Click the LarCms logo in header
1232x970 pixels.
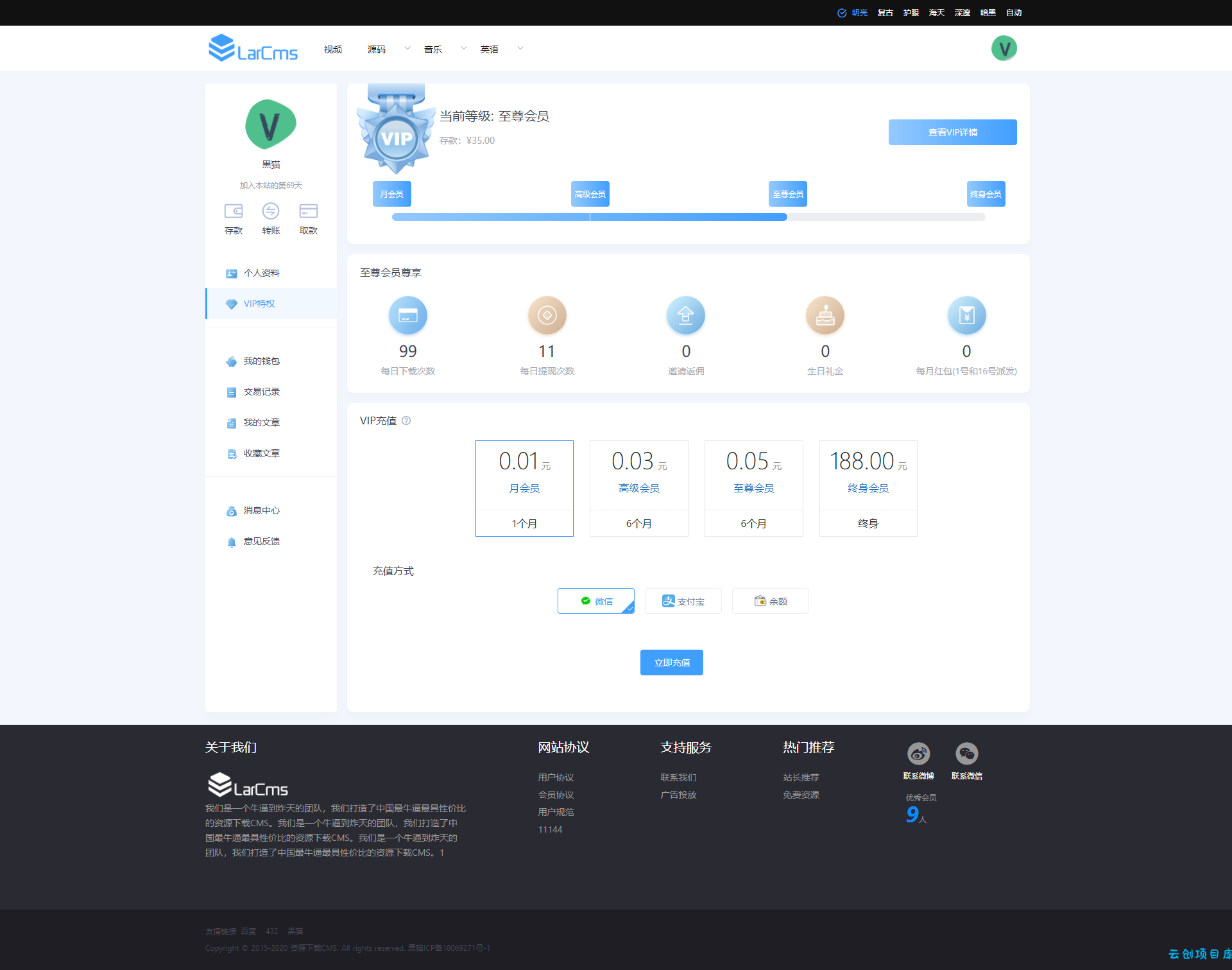point(253,48)
